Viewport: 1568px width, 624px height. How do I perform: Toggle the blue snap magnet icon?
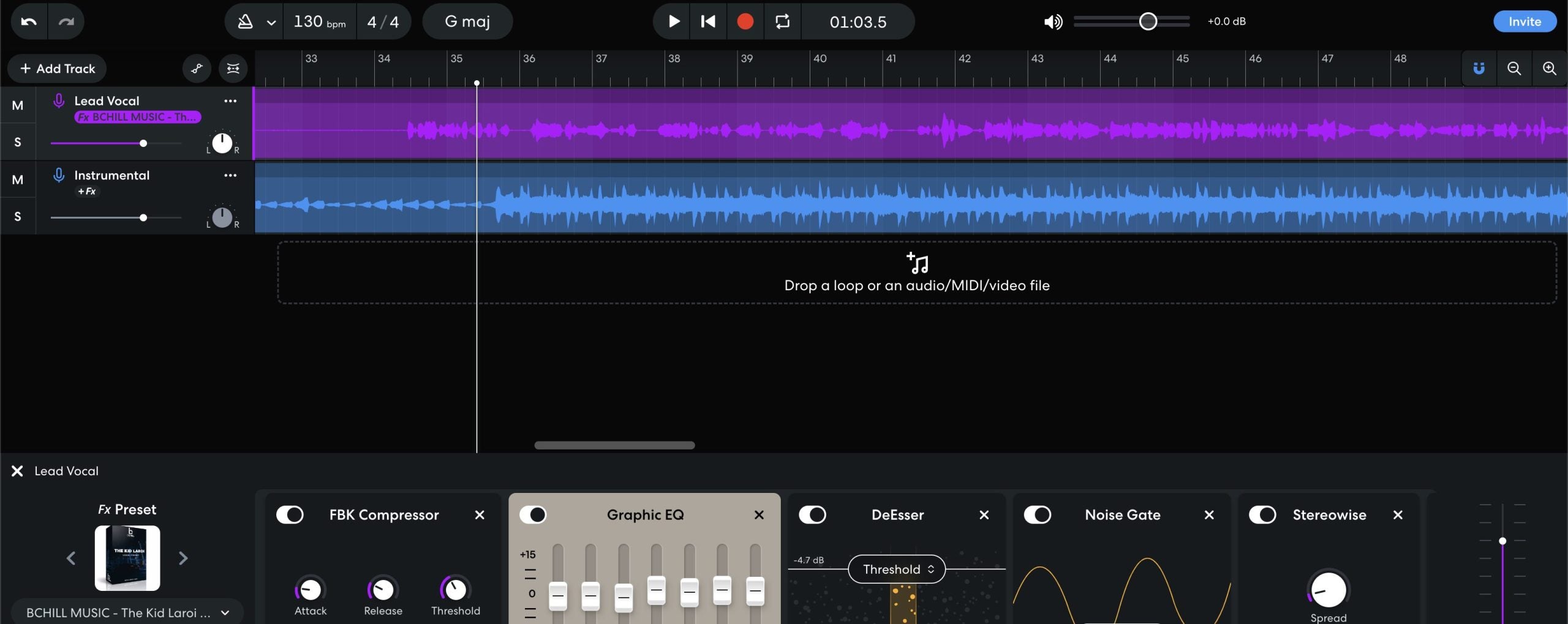tap(1479, 68)
